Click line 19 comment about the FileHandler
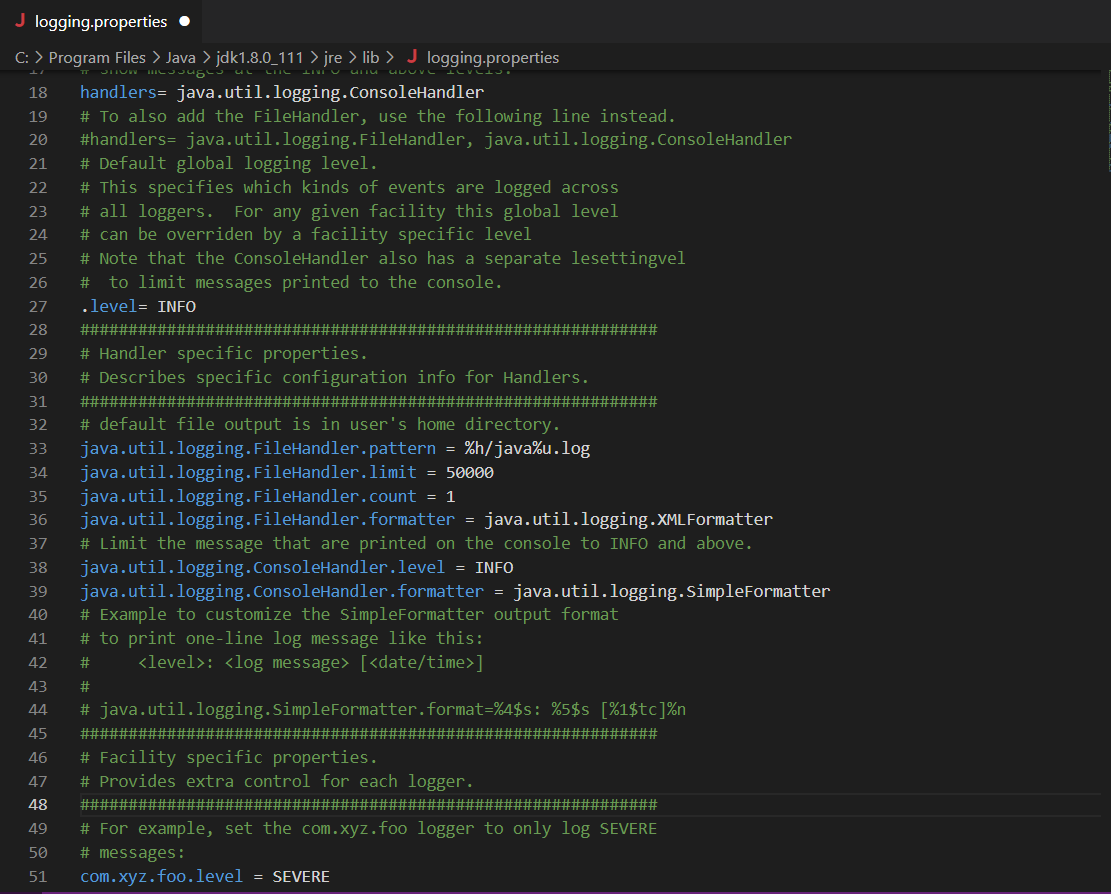The width and height of the screenshot is (1111, 894). [378, 116]
